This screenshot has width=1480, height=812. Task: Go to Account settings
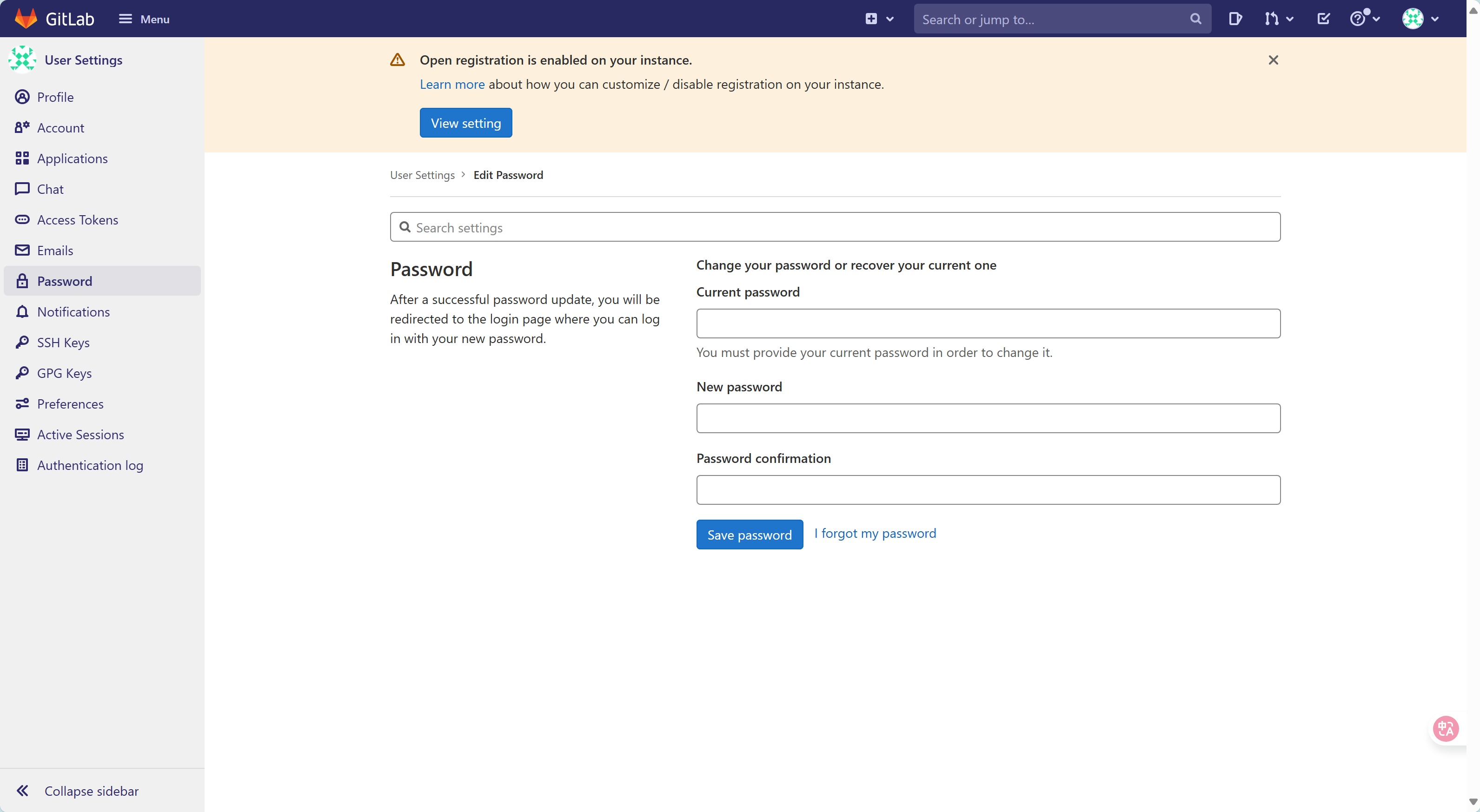tap(102, 127)
